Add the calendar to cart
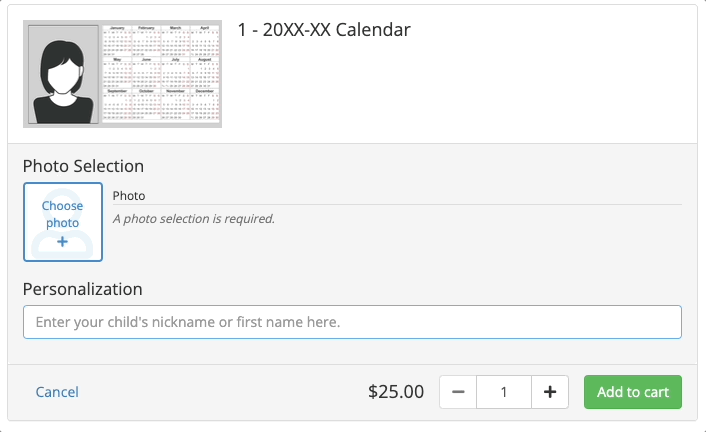 point(633,392)
